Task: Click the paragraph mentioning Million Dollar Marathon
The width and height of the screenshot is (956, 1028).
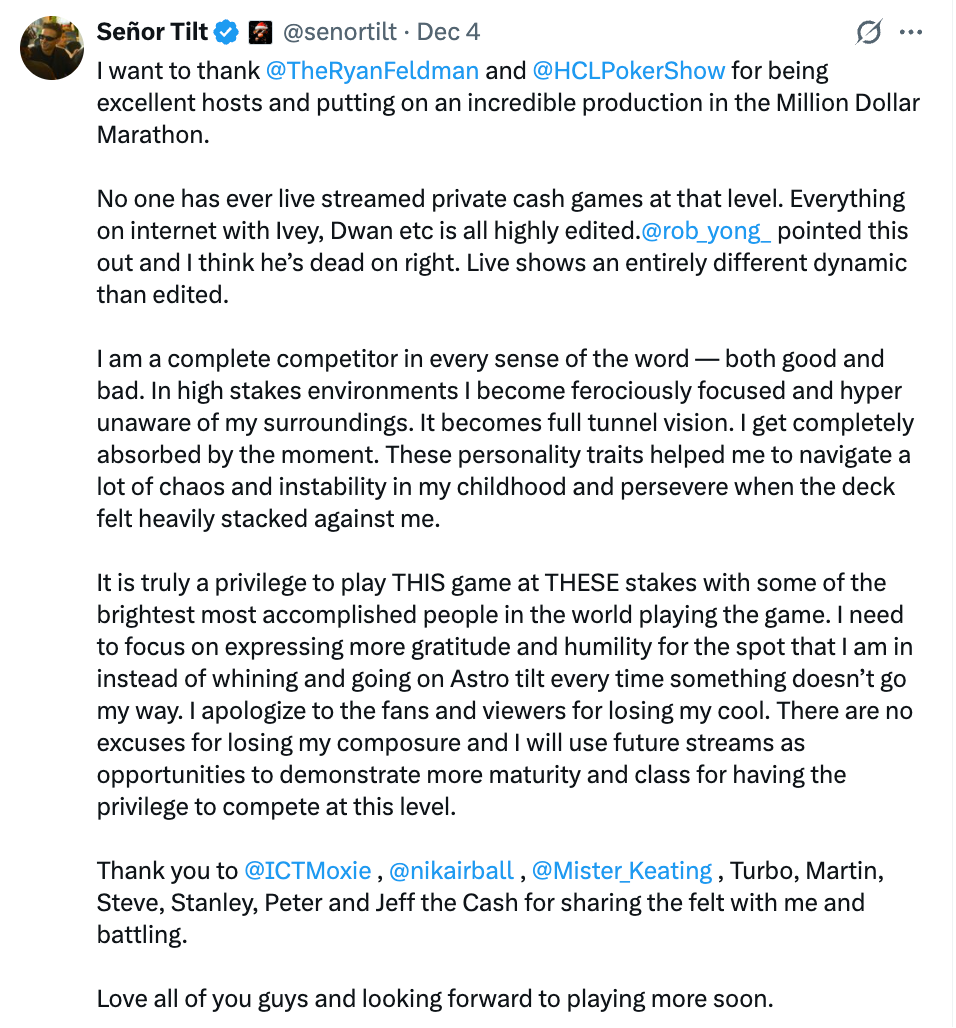Action: (500, 103)
